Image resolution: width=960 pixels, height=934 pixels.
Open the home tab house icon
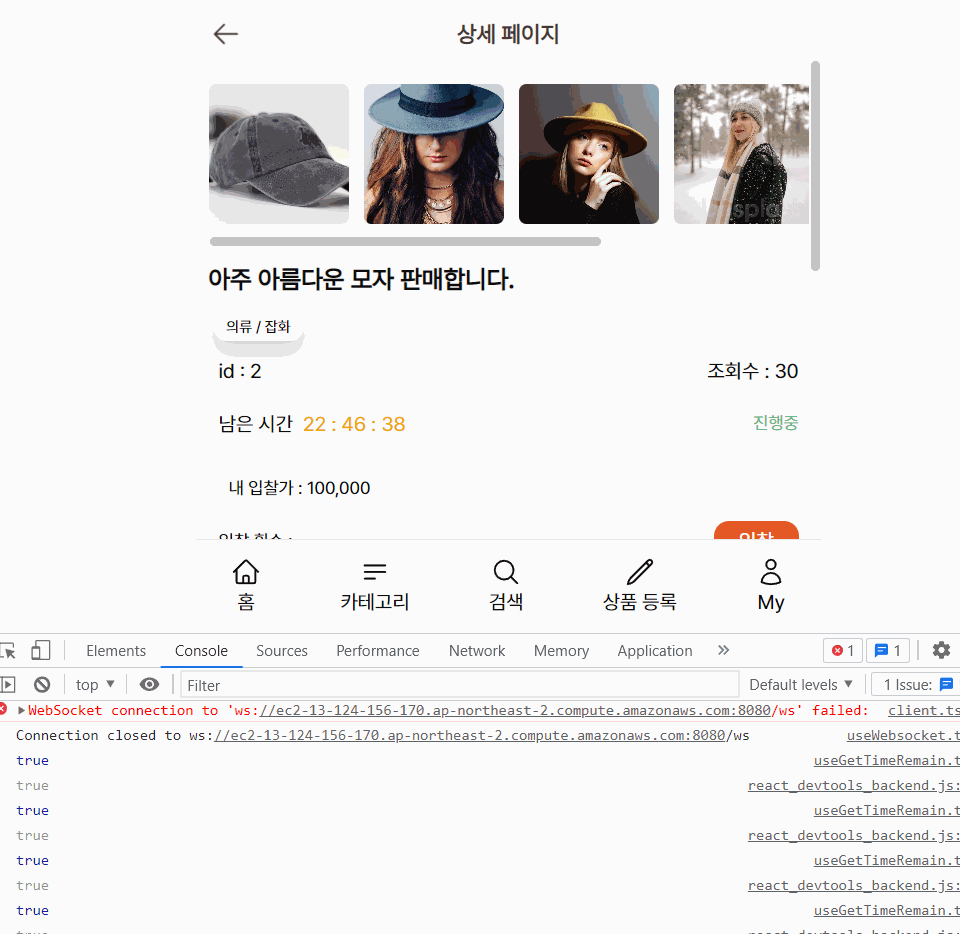(x=246, y=572)
